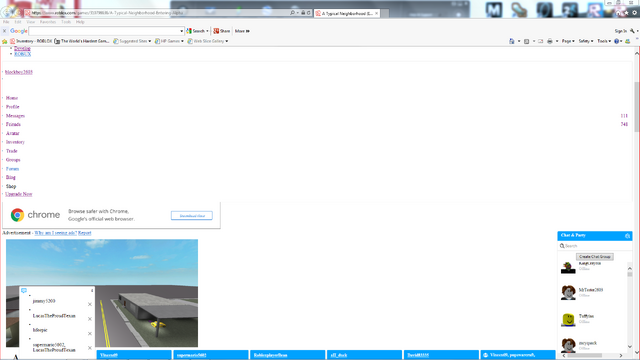Click Why am I seeing ads link
The height and width of the screenshot is (360, 640).
coord(56,233)
